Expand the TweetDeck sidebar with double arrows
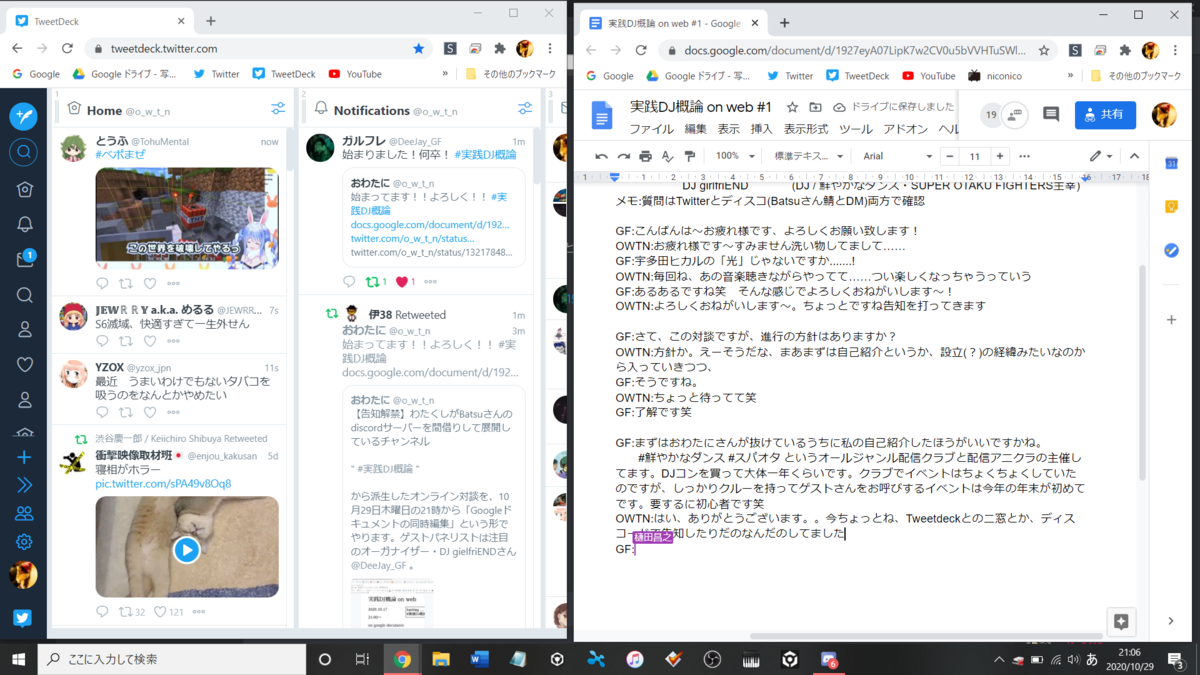The height and width of the screenshot is (675, 1200). (x=24, y=485)
